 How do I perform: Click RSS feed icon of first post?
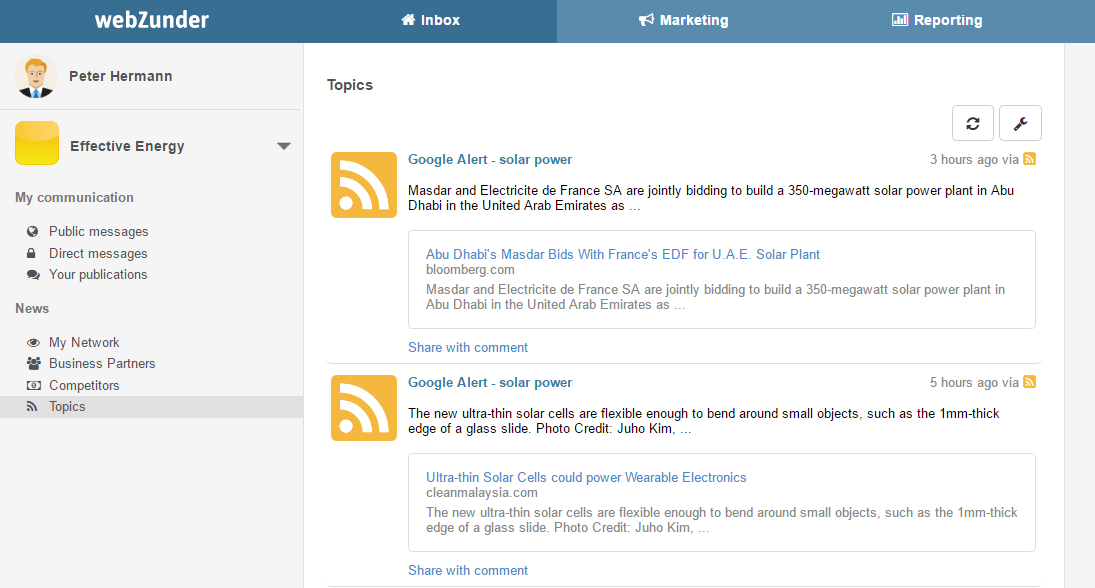363,185
